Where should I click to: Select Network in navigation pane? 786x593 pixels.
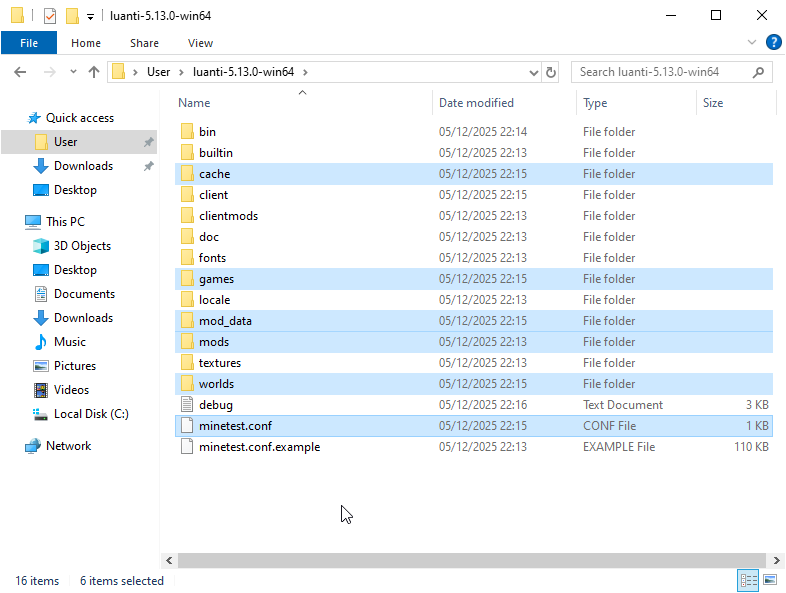(x=68, y=446)
